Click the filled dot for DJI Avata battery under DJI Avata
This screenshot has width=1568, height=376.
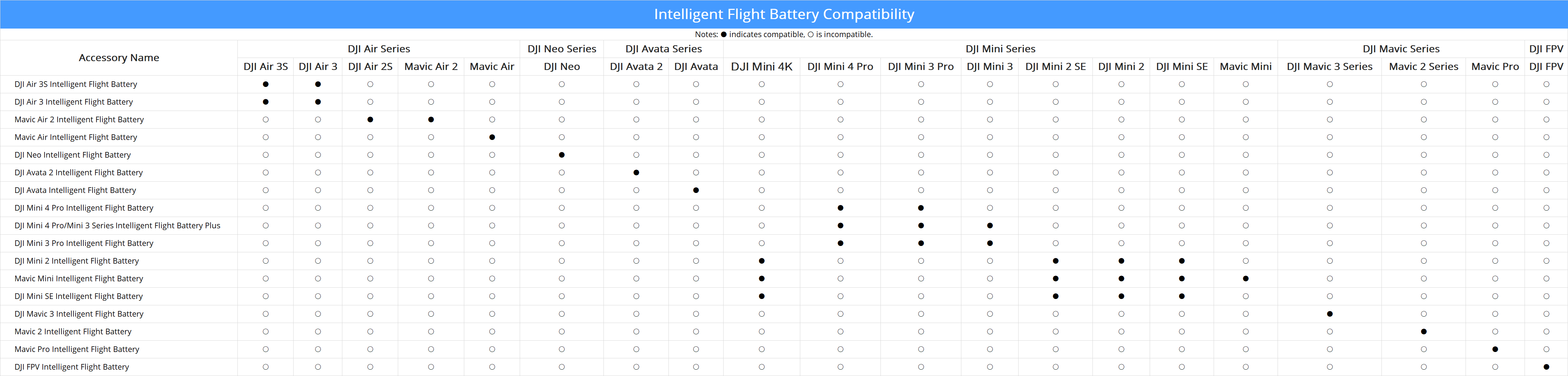pyautogui.click(x=696, y=190)
